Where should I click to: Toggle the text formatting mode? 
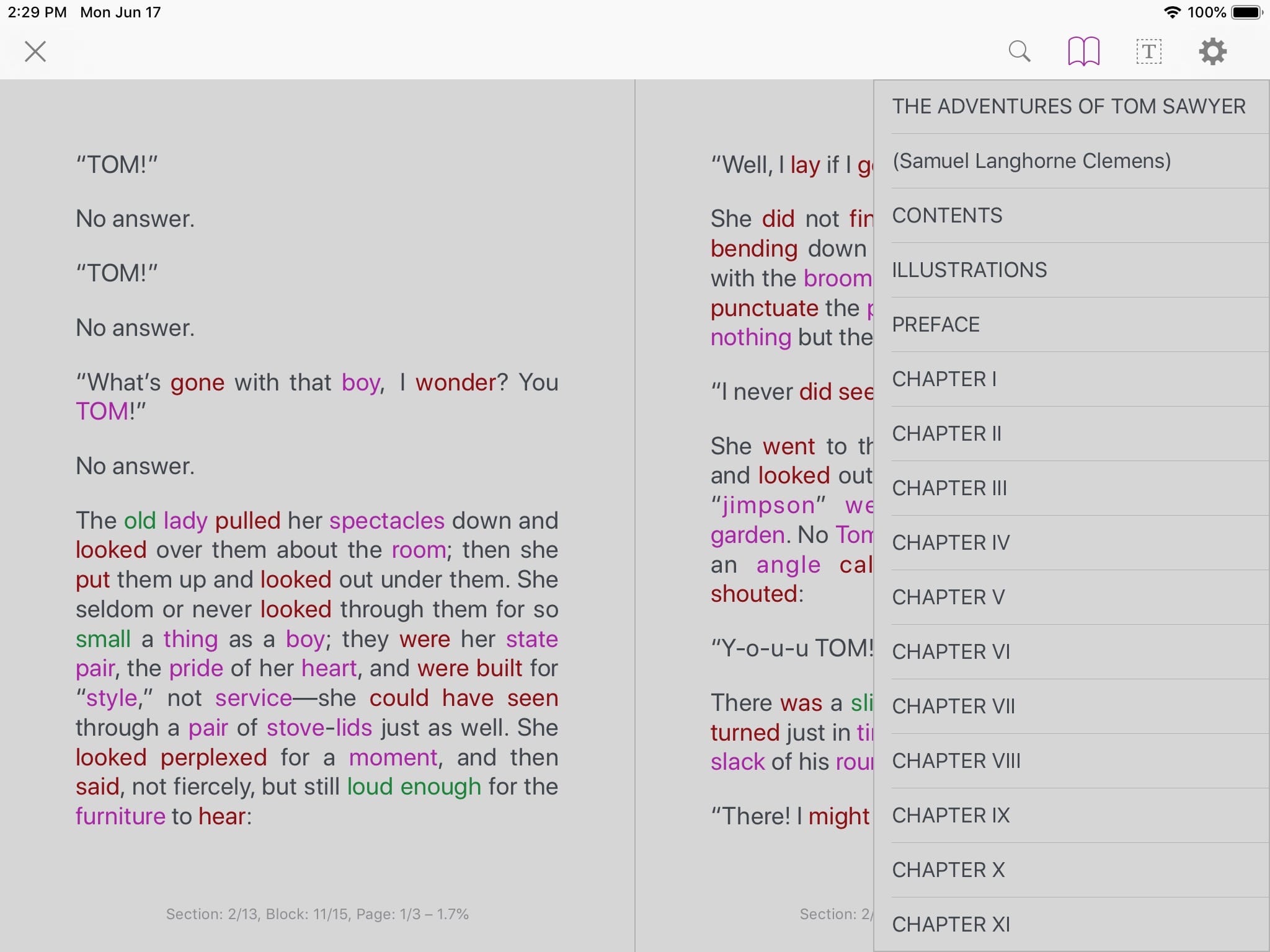coord(1148,51)
